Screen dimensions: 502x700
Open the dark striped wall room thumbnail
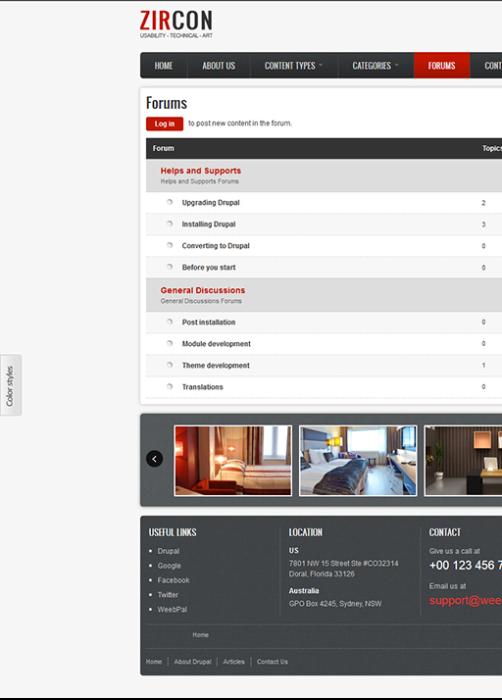463,460
